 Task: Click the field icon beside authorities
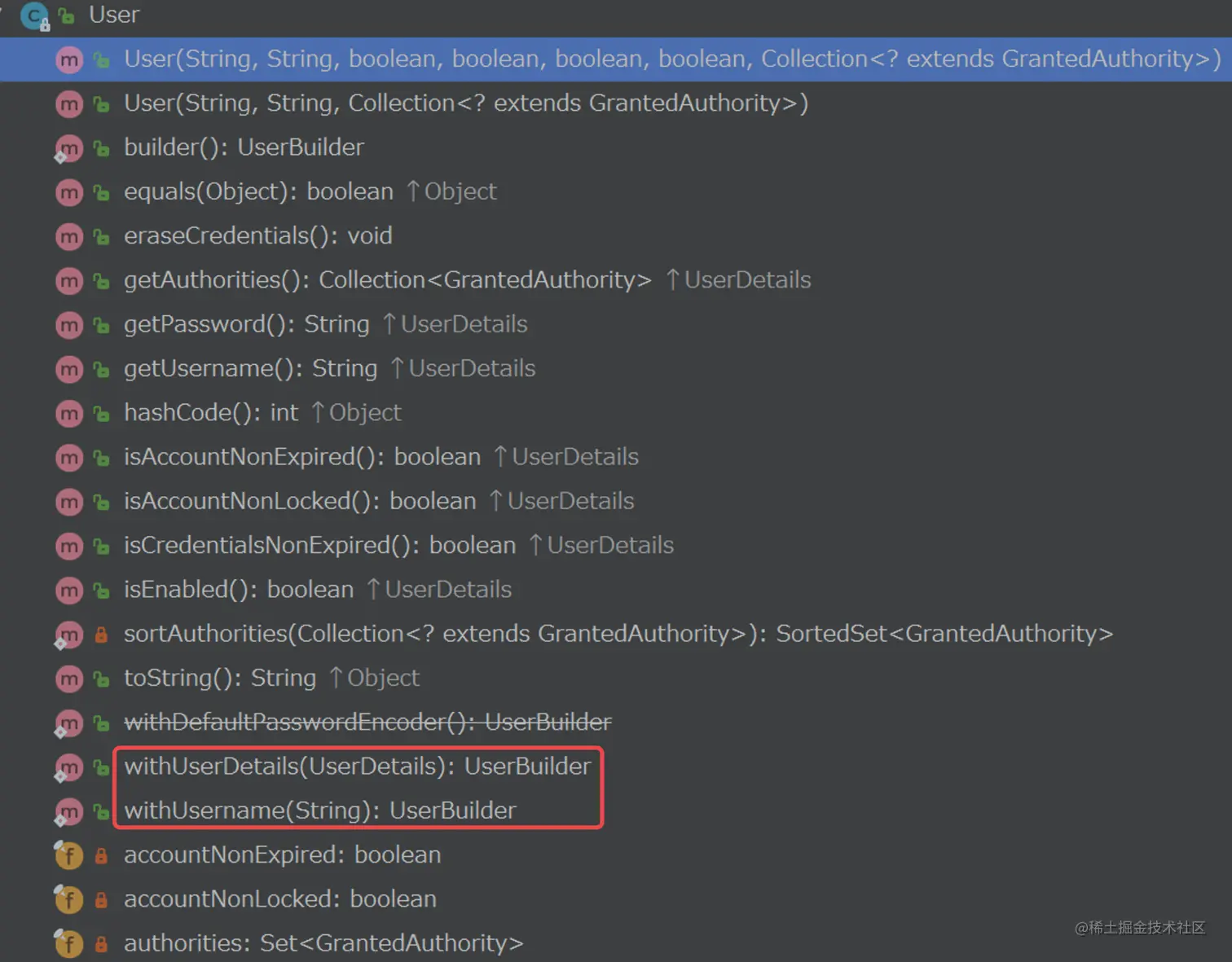pos(69,943)
